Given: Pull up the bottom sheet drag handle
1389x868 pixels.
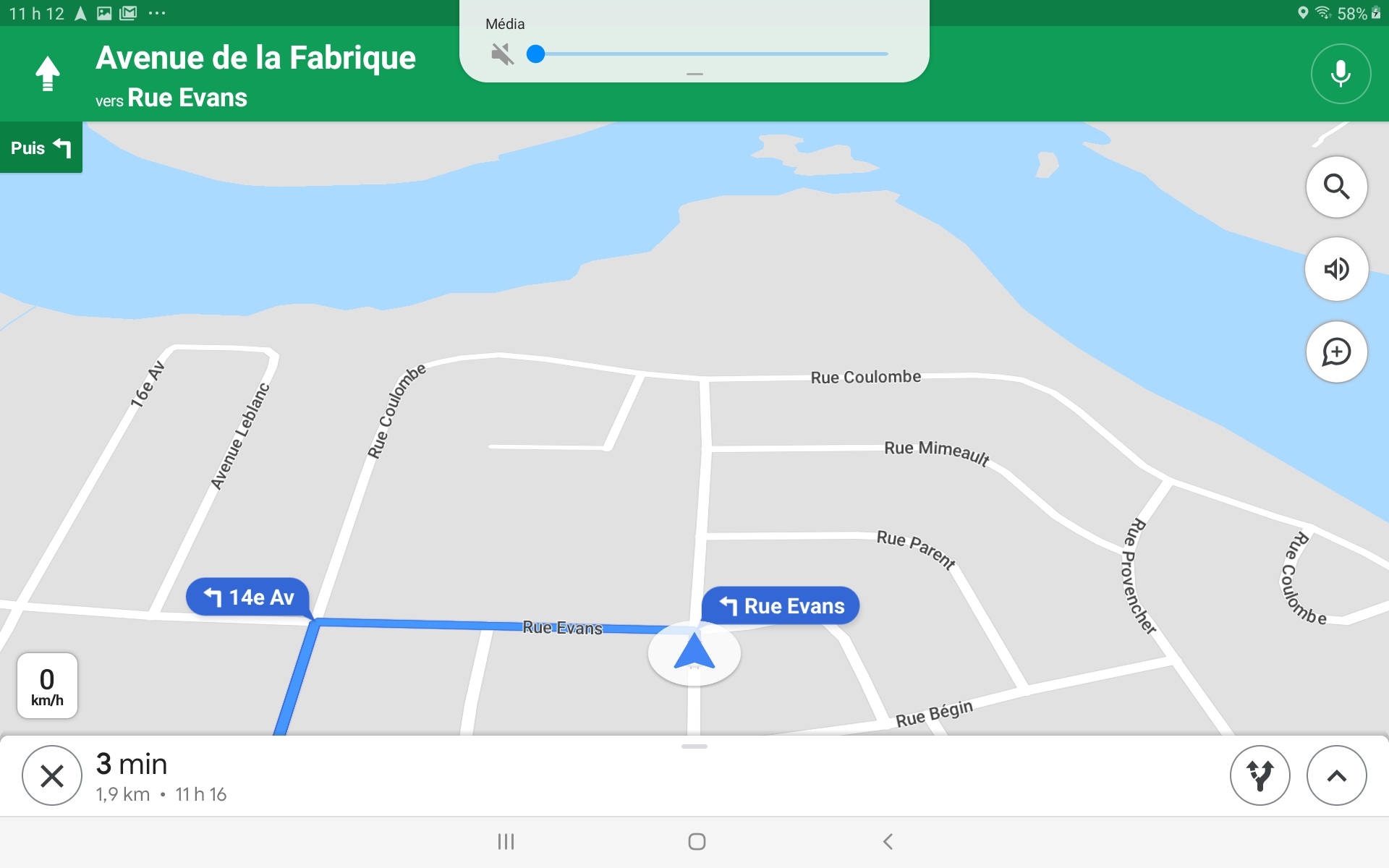Looking at the screenshot, I should tap(694, 746).
